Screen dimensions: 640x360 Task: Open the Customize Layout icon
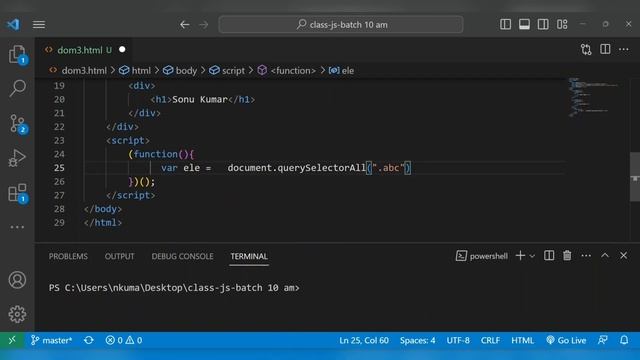(x=562, y=24)
